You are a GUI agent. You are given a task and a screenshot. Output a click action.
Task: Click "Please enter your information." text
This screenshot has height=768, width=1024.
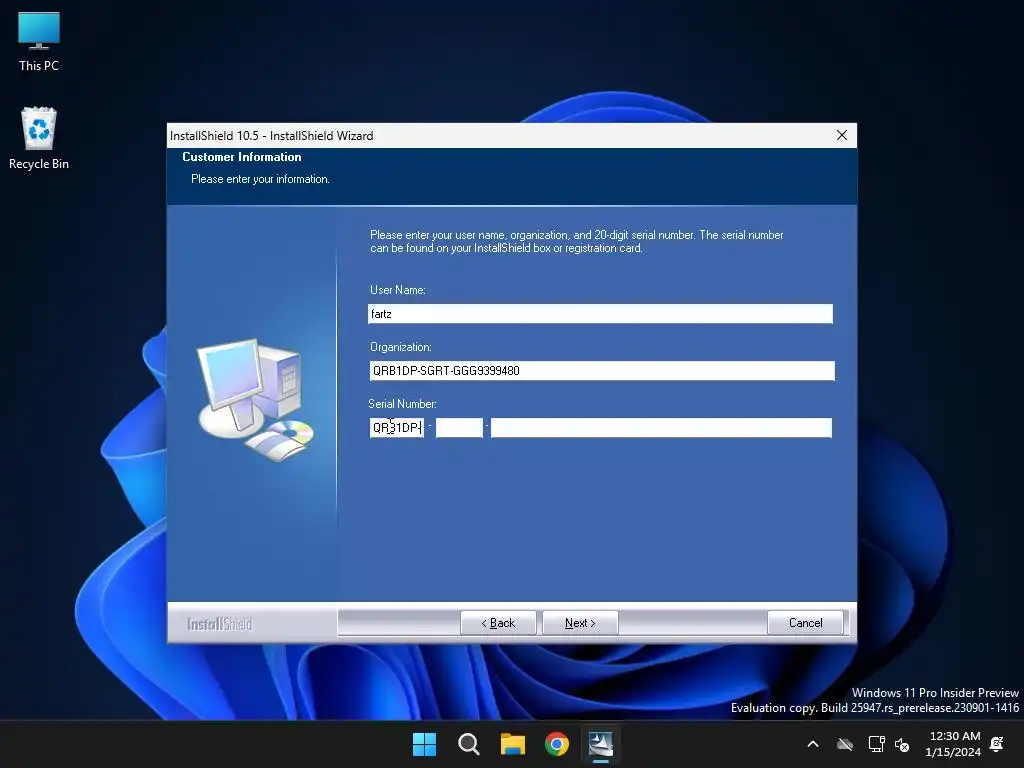[x=260, y=179]
